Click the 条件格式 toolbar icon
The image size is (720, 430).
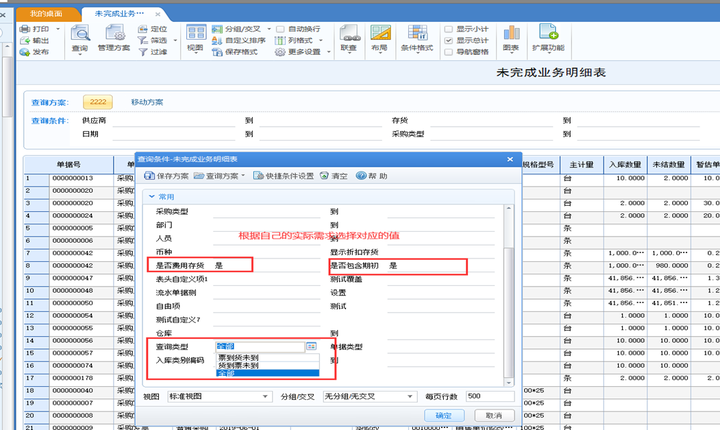point(417,34)
